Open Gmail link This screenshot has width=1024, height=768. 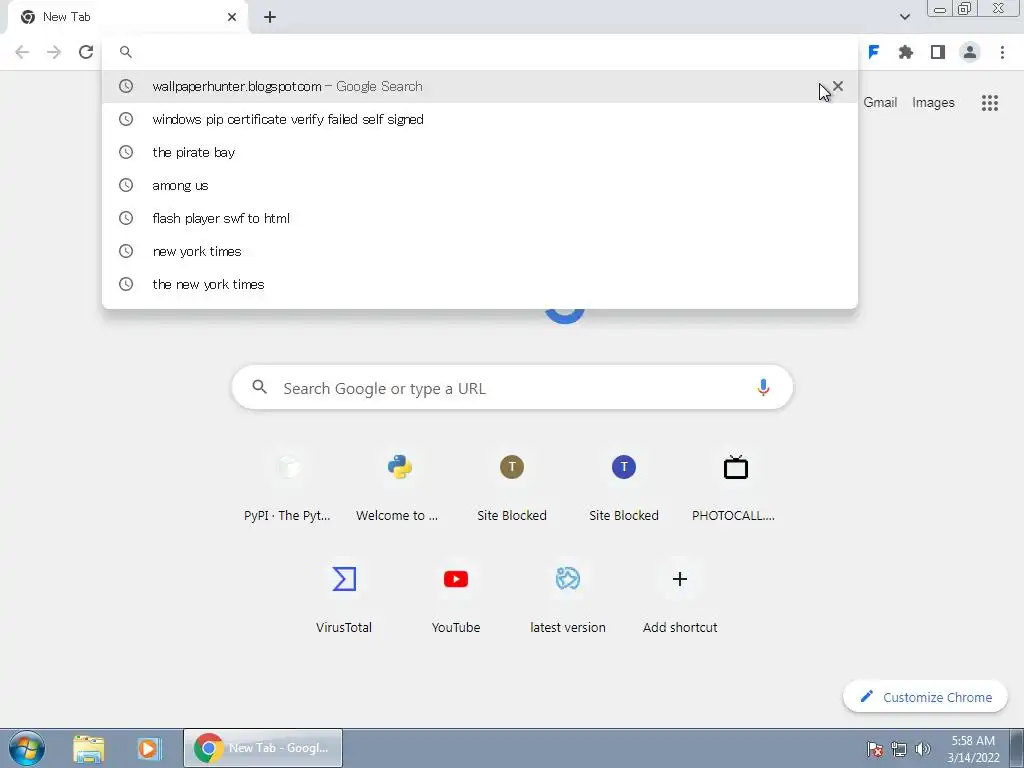(880, 103)
